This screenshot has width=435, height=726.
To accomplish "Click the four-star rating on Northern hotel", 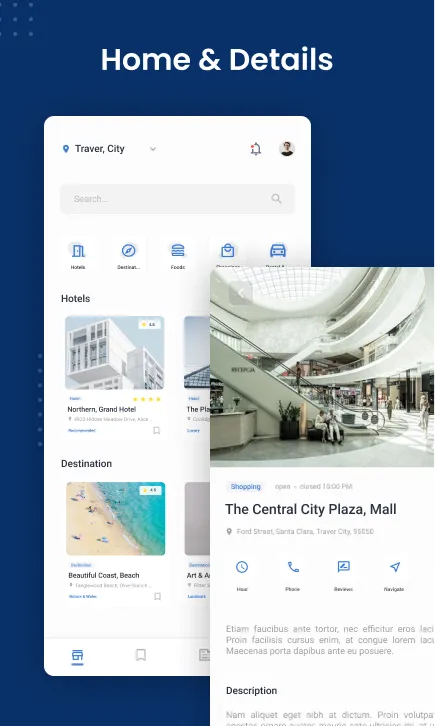I will click(x=147, y=399).
